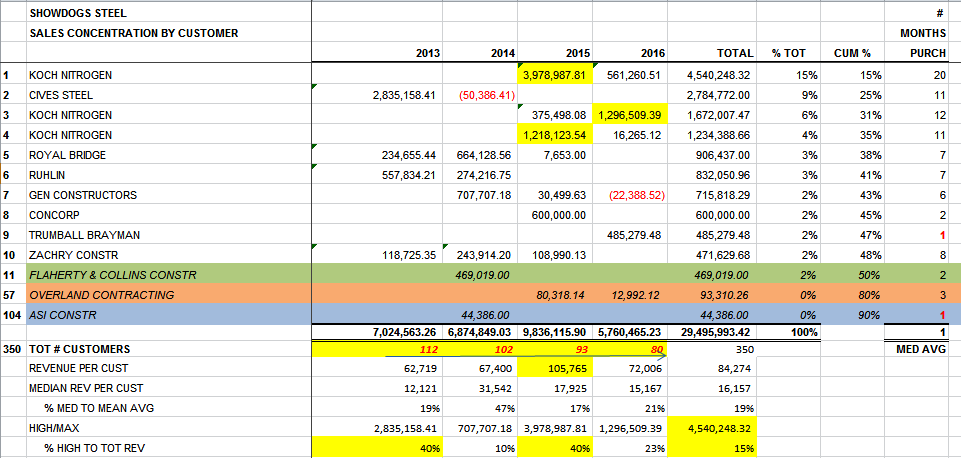
Task: Select the highlighted 4,540,248.32 HIGH/MAX total cell
Action: (x=712, y=427)
